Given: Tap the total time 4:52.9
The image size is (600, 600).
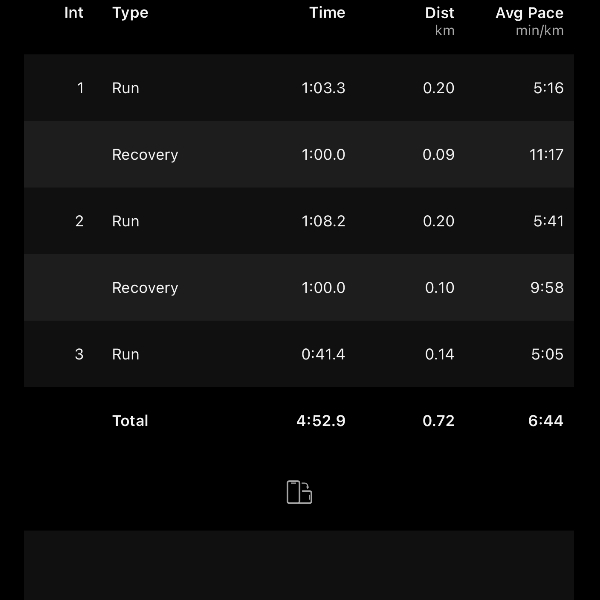Looking at the screenshot, I should tap(321, 421).
